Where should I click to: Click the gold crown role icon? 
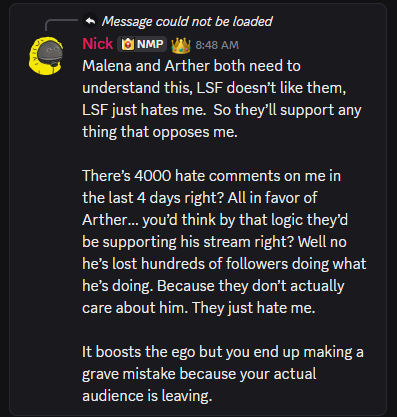pyautogui.click(x=181, y=45)
